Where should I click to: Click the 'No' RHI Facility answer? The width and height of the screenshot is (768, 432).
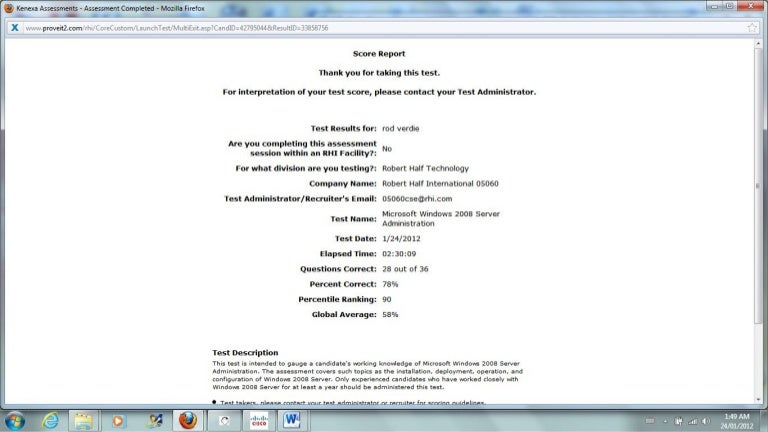387,149
